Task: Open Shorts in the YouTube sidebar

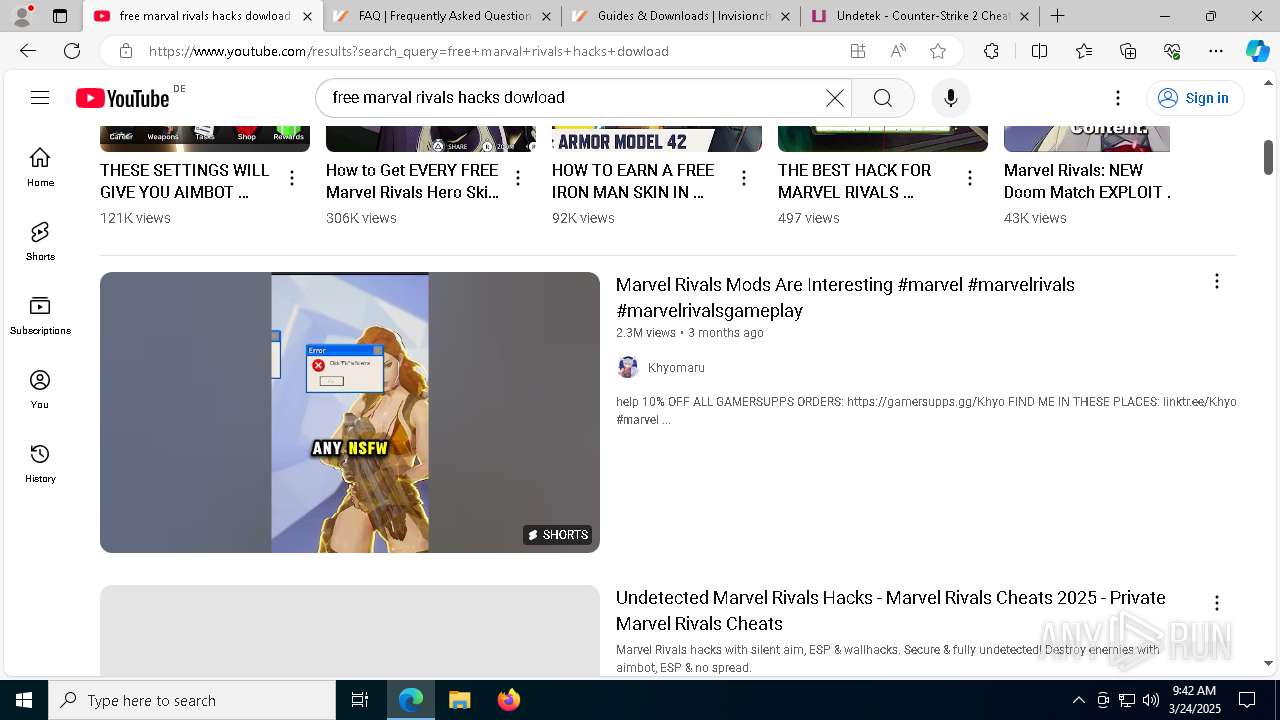Action: pos(40,241)
